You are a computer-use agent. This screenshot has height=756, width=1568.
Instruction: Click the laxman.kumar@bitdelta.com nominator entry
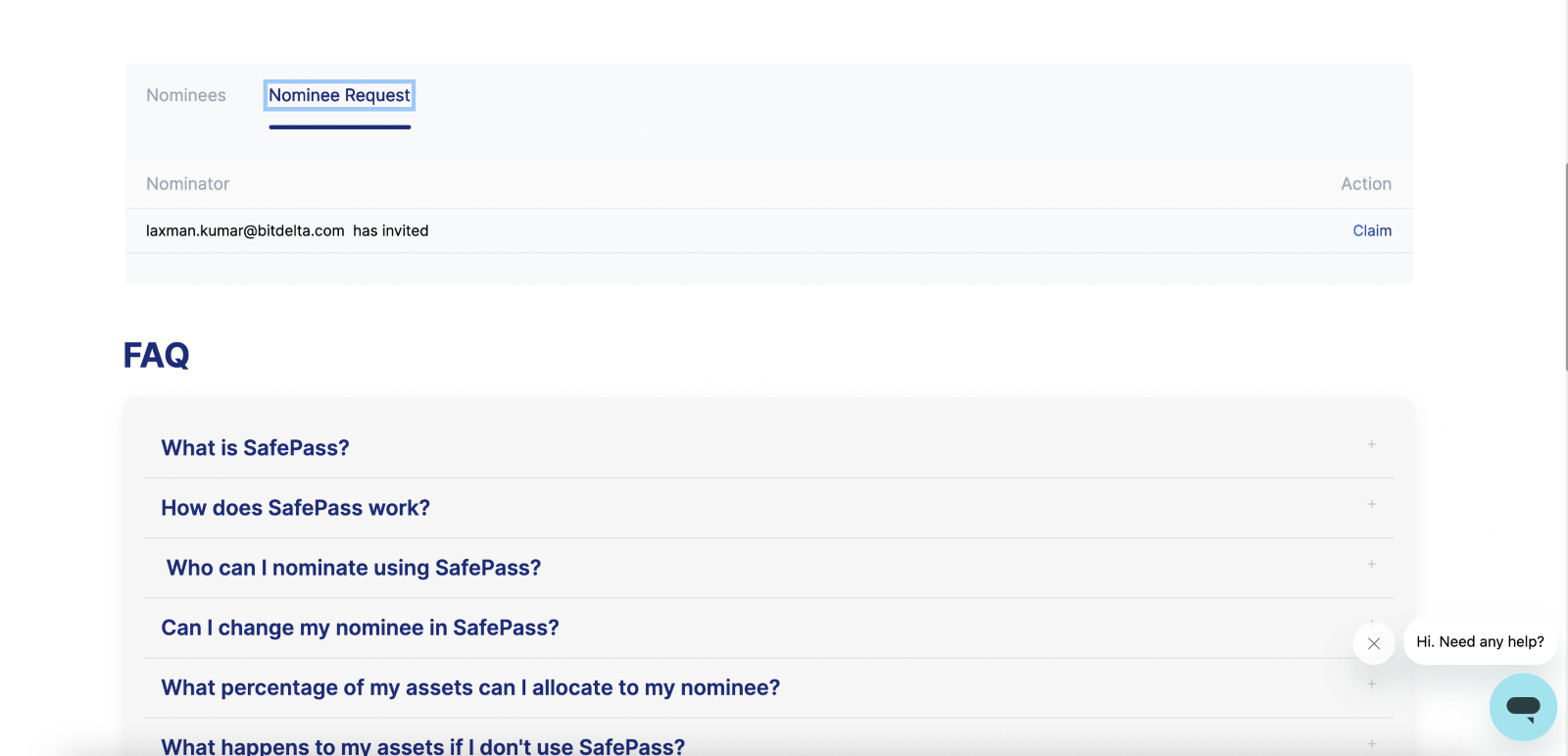(x=245, y=230)
